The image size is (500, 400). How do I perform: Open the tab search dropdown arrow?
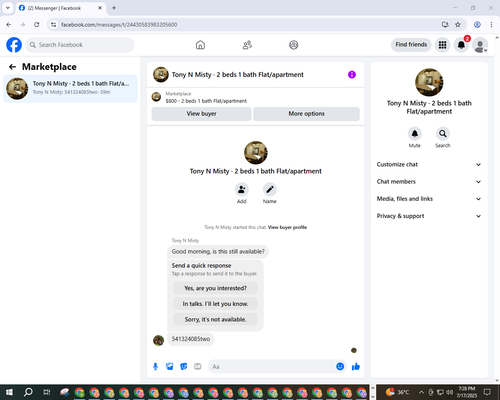[x=8, y=8]
